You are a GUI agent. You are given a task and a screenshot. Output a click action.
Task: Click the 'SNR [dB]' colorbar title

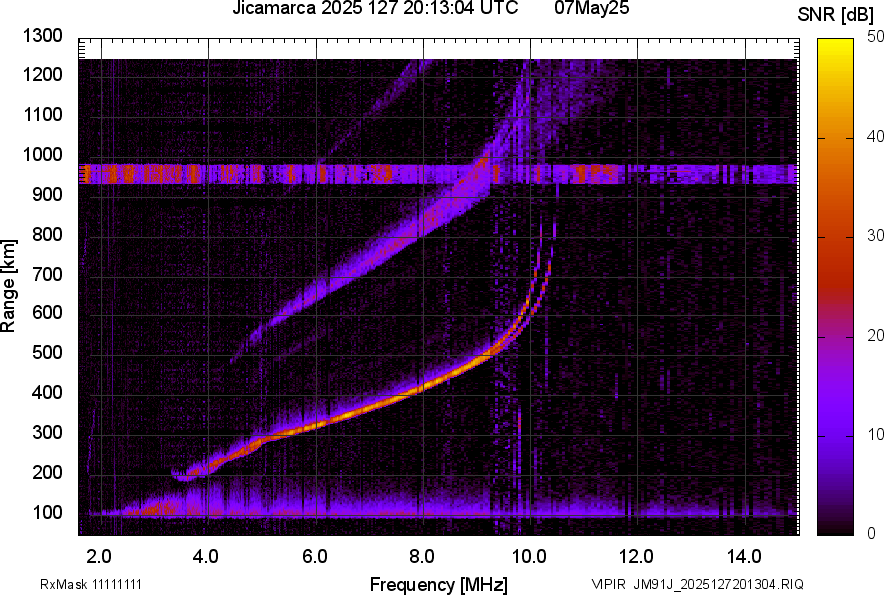(x=836, y=15)
